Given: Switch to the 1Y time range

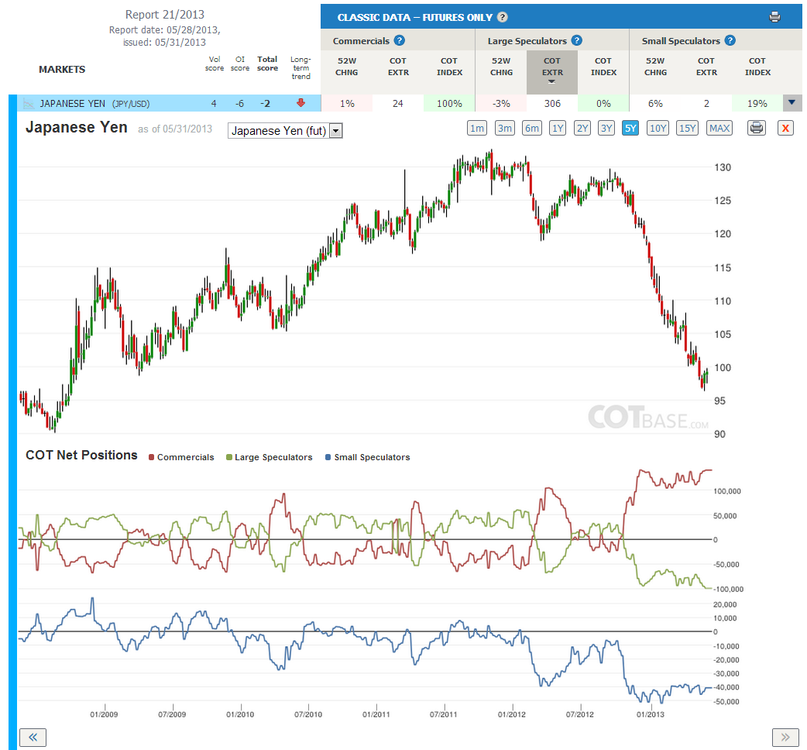Looking at the screenshot, I should click(x=557, y=128).
